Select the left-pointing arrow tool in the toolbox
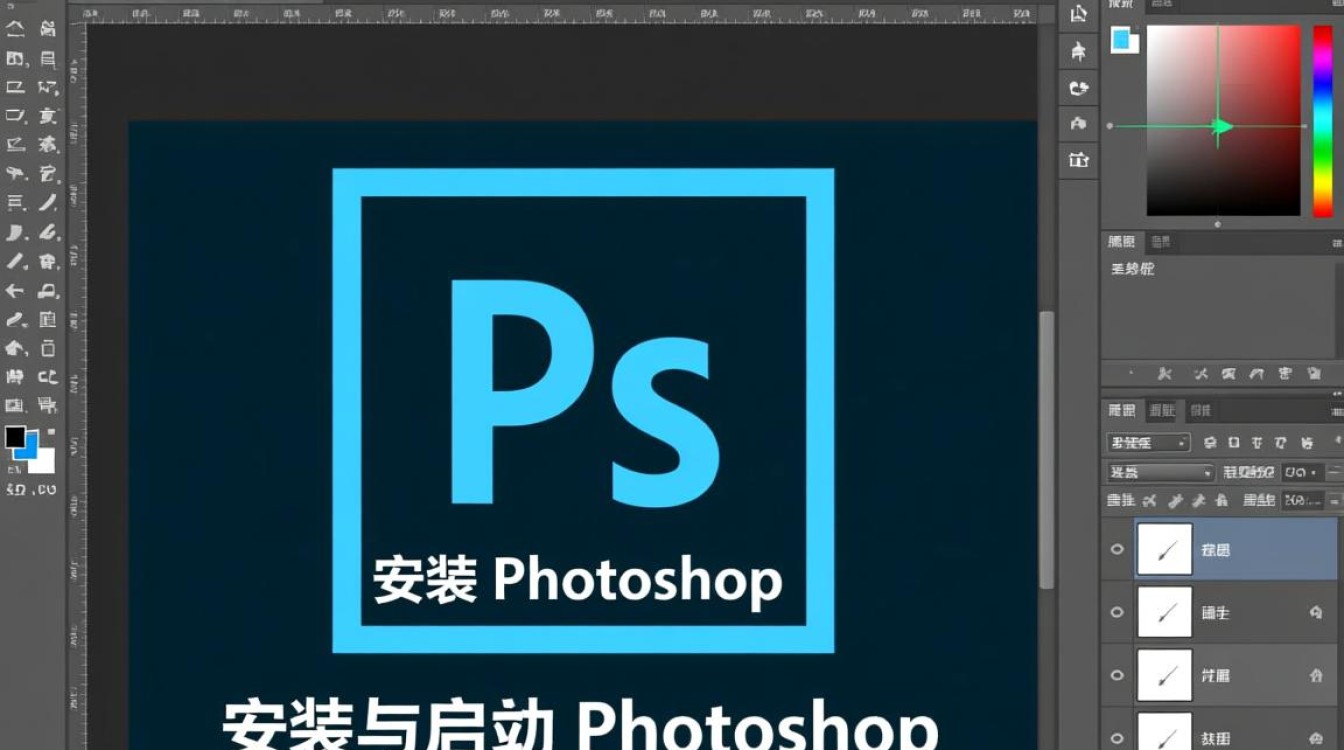Image resolution: width=1344 pixels, height=750 pixels. (x=15, y=291)
